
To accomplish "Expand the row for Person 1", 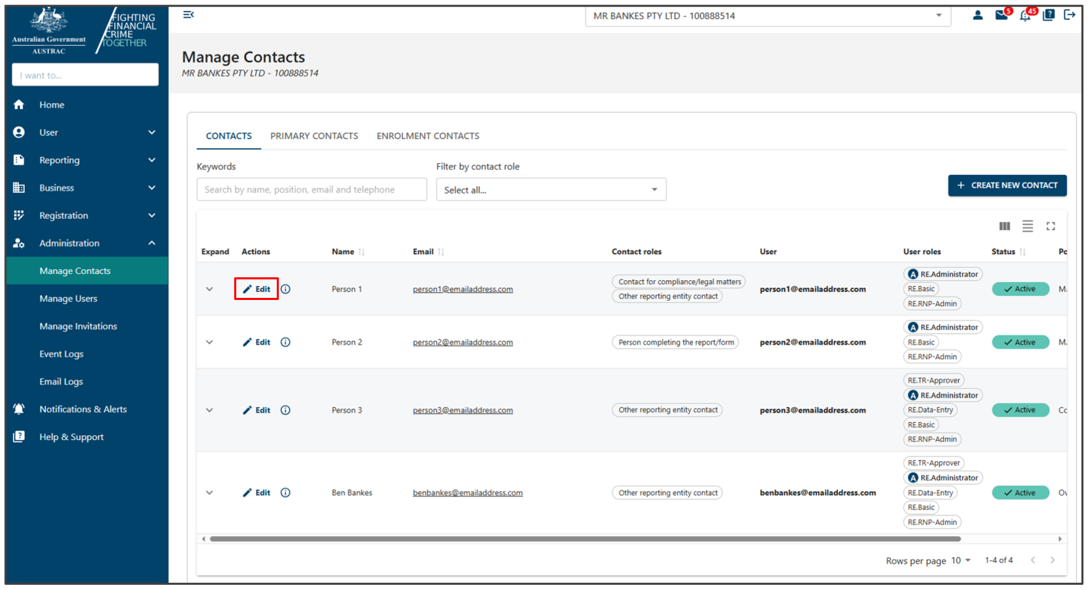I will (x=210, y=288).
